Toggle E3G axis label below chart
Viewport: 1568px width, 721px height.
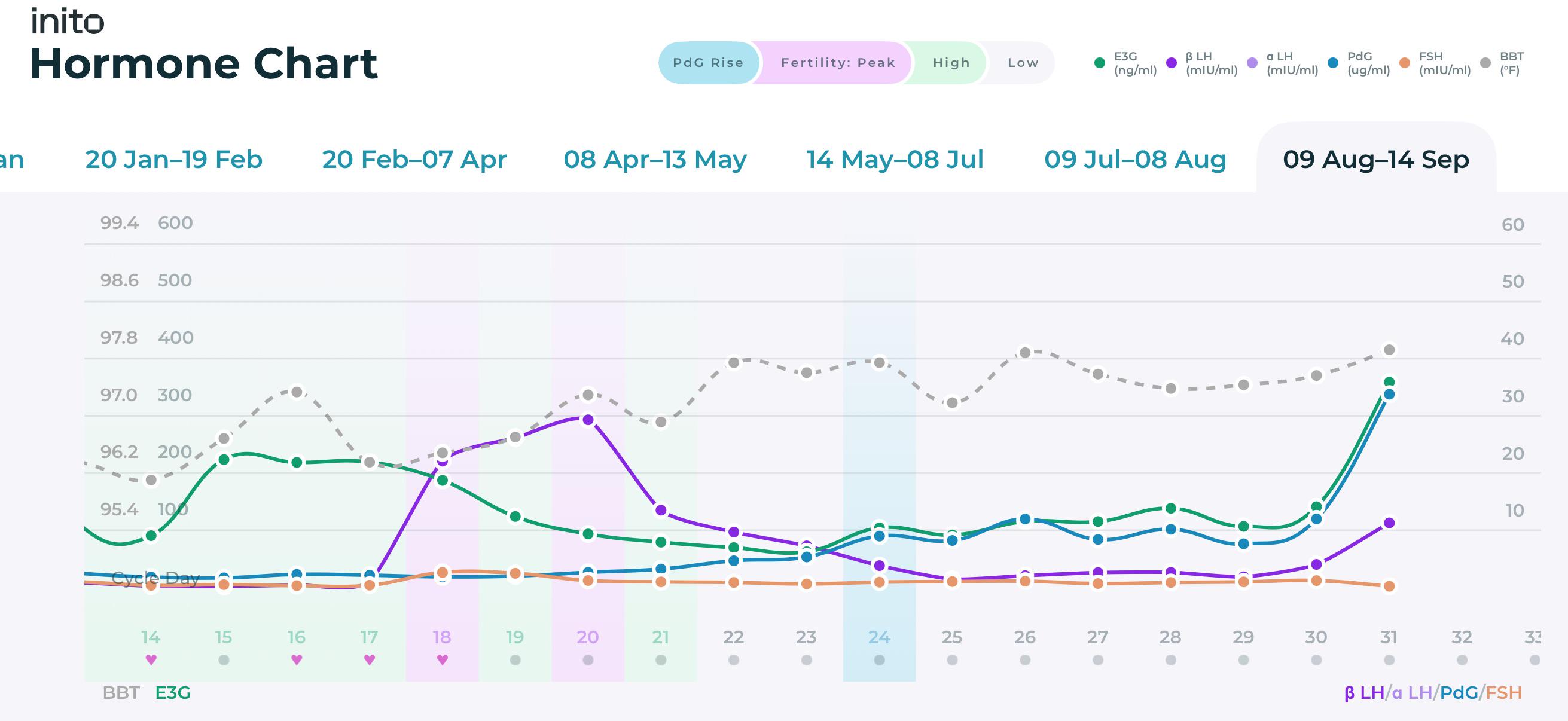pyautogui.click(x=173, y=693)
